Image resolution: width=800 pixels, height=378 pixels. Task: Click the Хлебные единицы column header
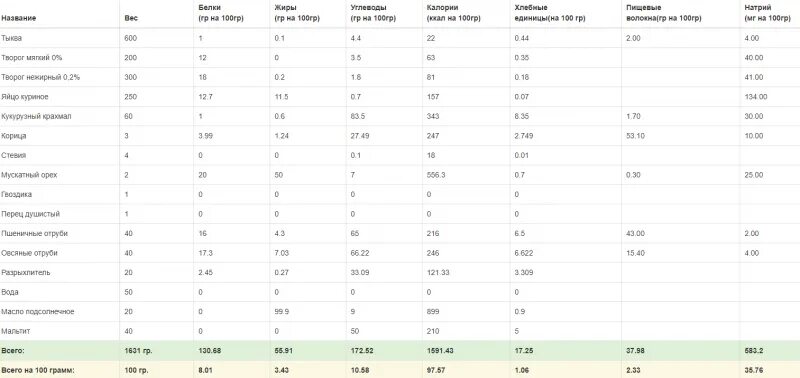tap(549, 13)
